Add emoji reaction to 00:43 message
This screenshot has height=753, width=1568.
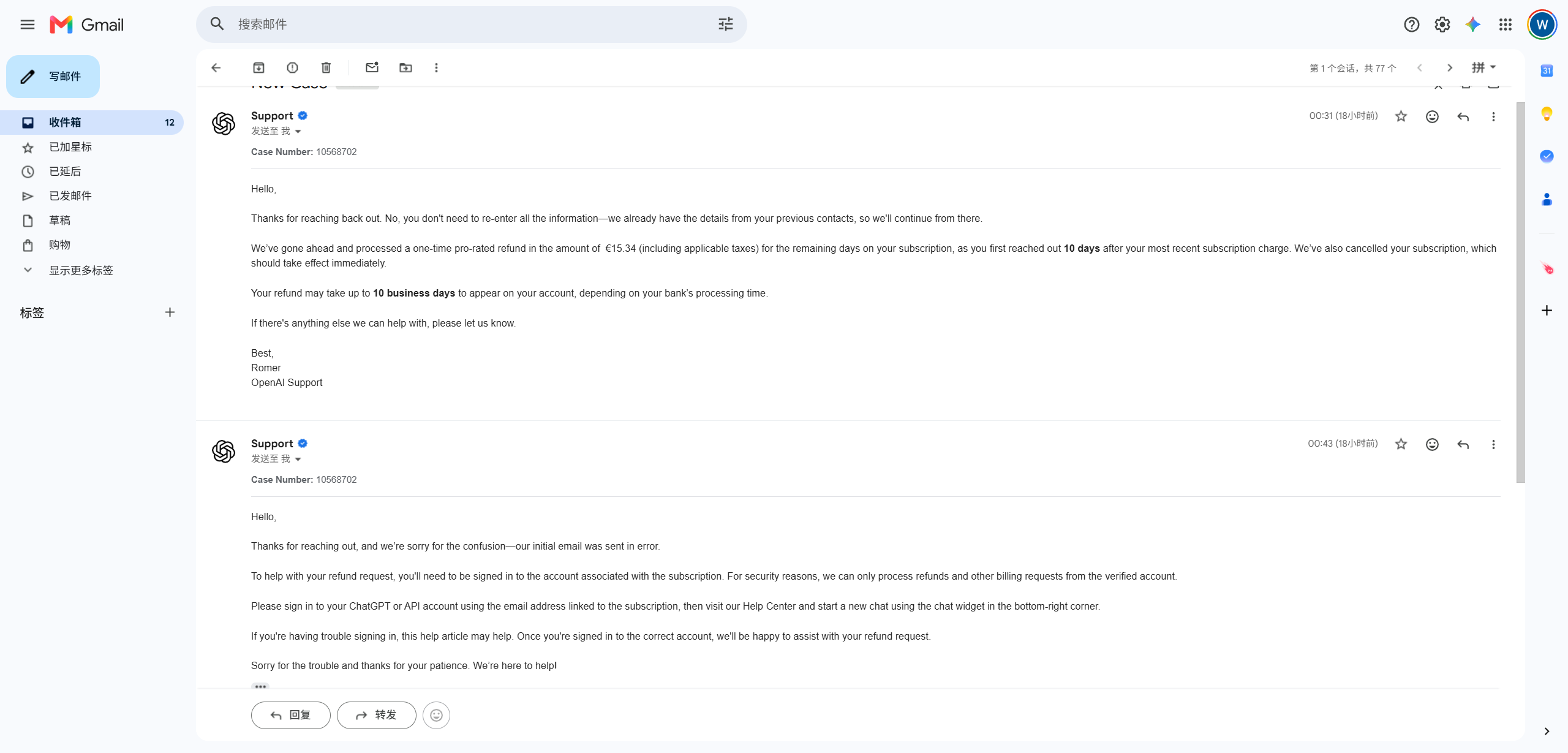point(1432,444)
